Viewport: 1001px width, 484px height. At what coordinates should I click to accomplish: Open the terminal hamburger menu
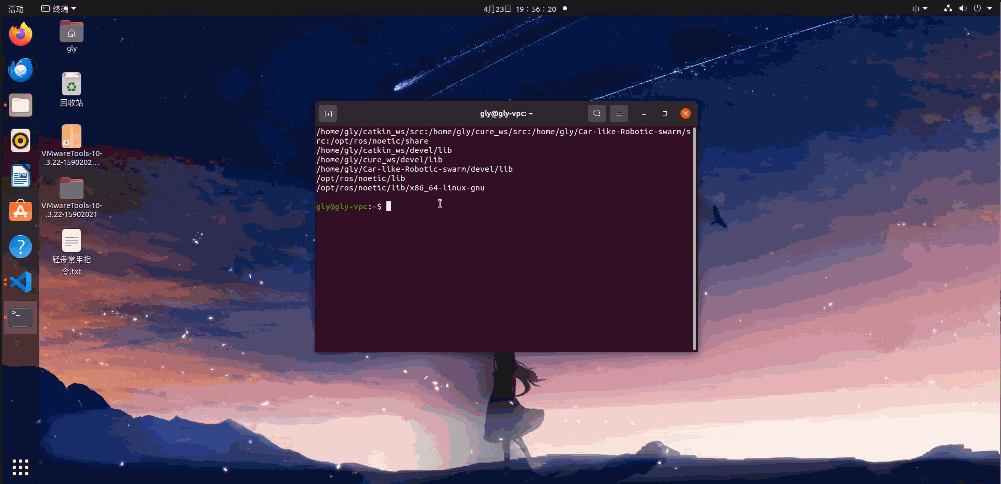[x=619, y=114]
